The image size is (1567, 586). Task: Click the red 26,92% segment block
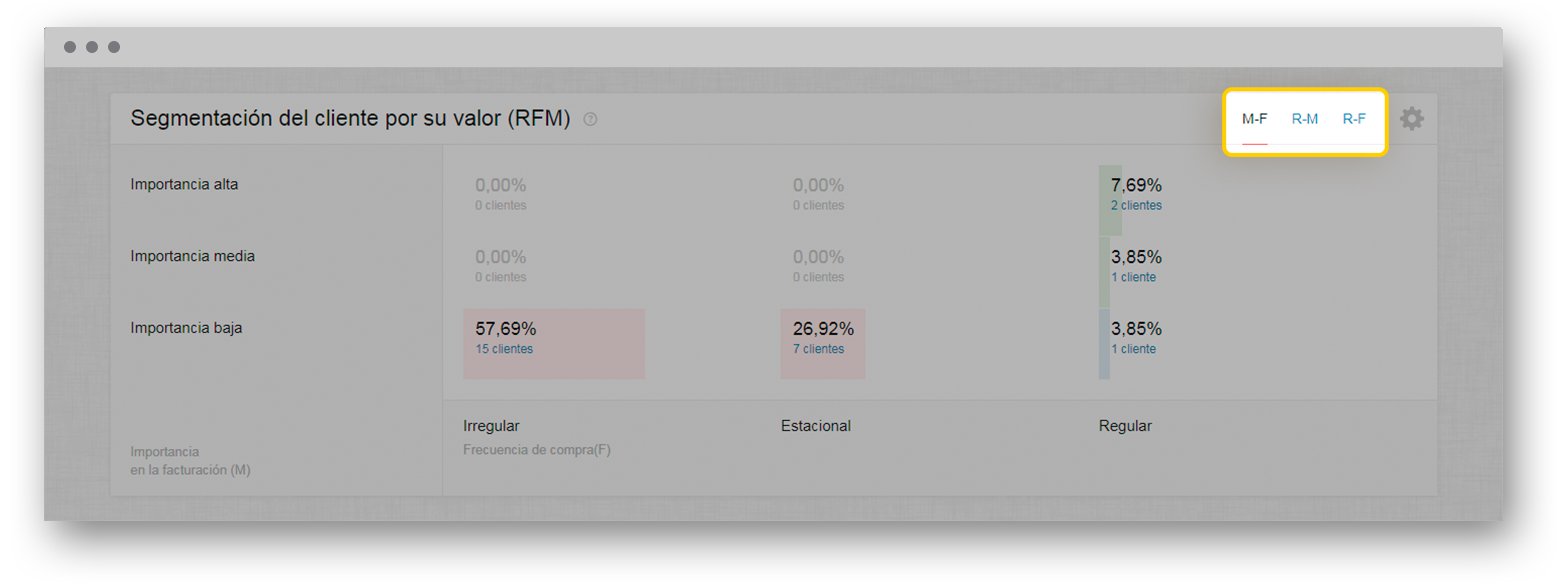click(823, 343)
